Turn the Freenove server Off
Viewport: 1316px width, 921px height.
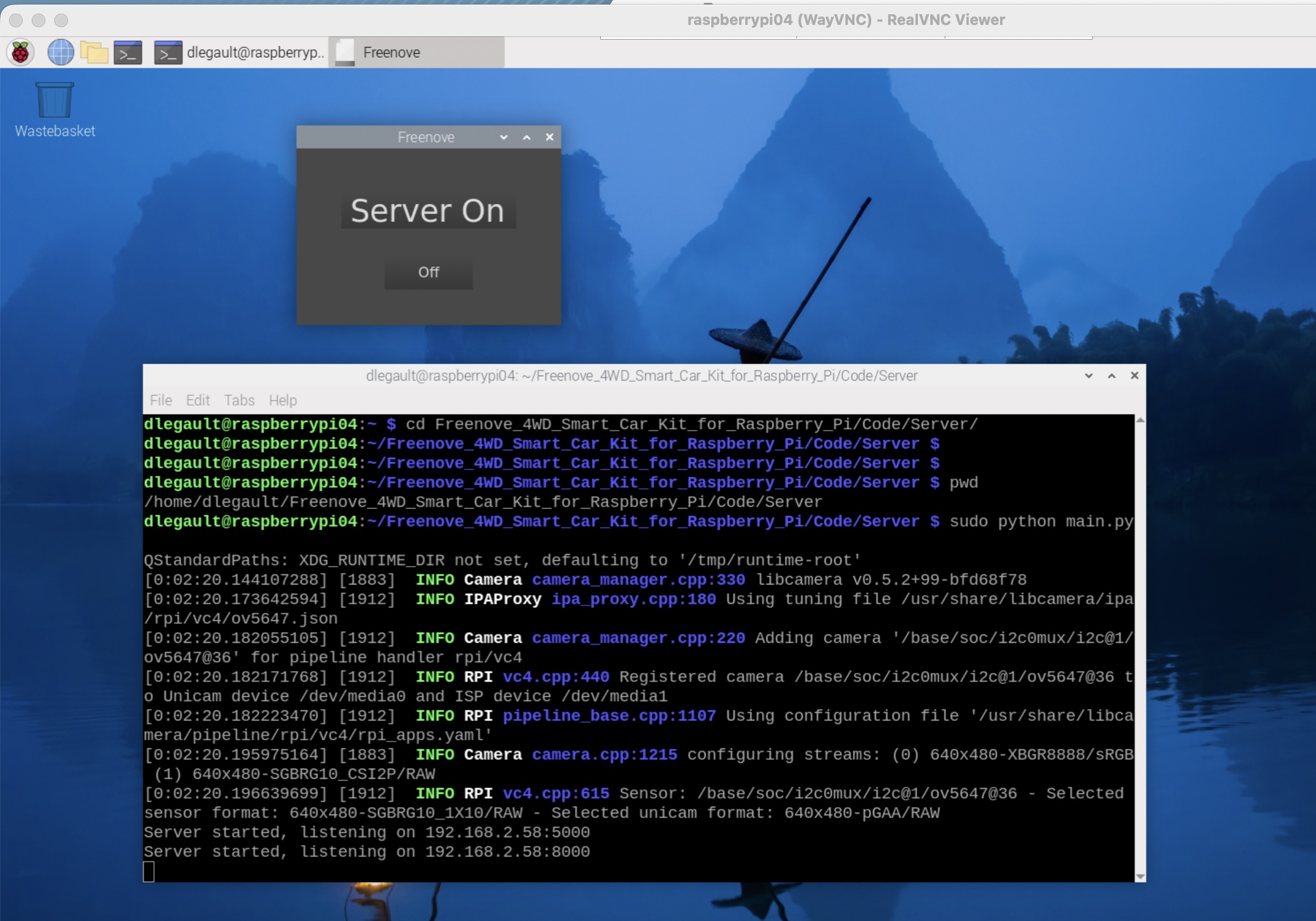pos(428,272)
